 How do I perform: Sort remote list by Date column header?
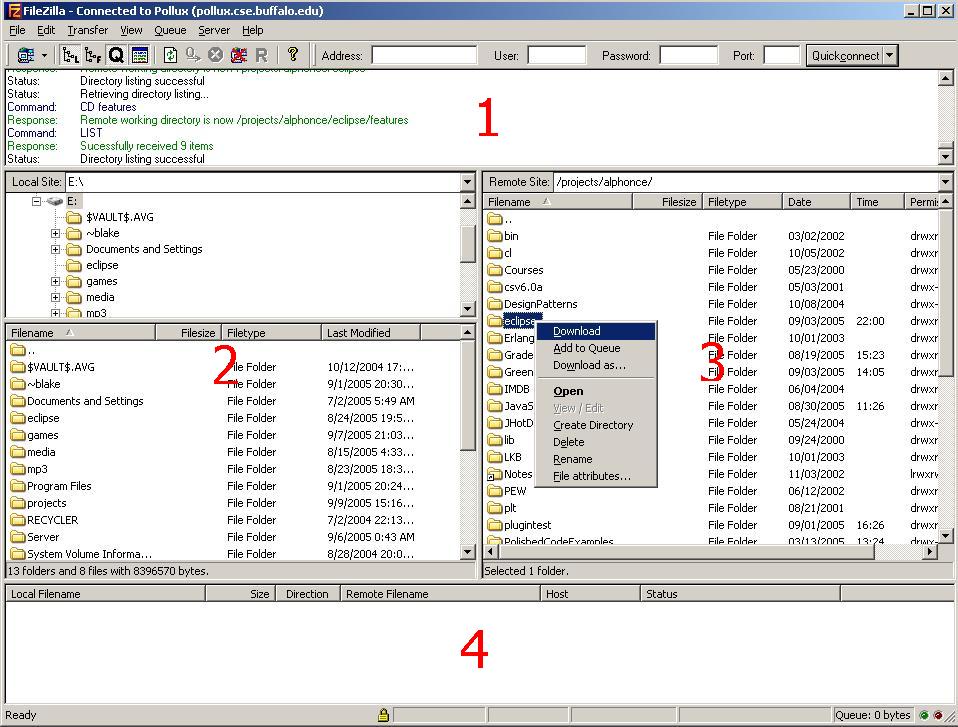pyautogui.click(x=815, y=202)
